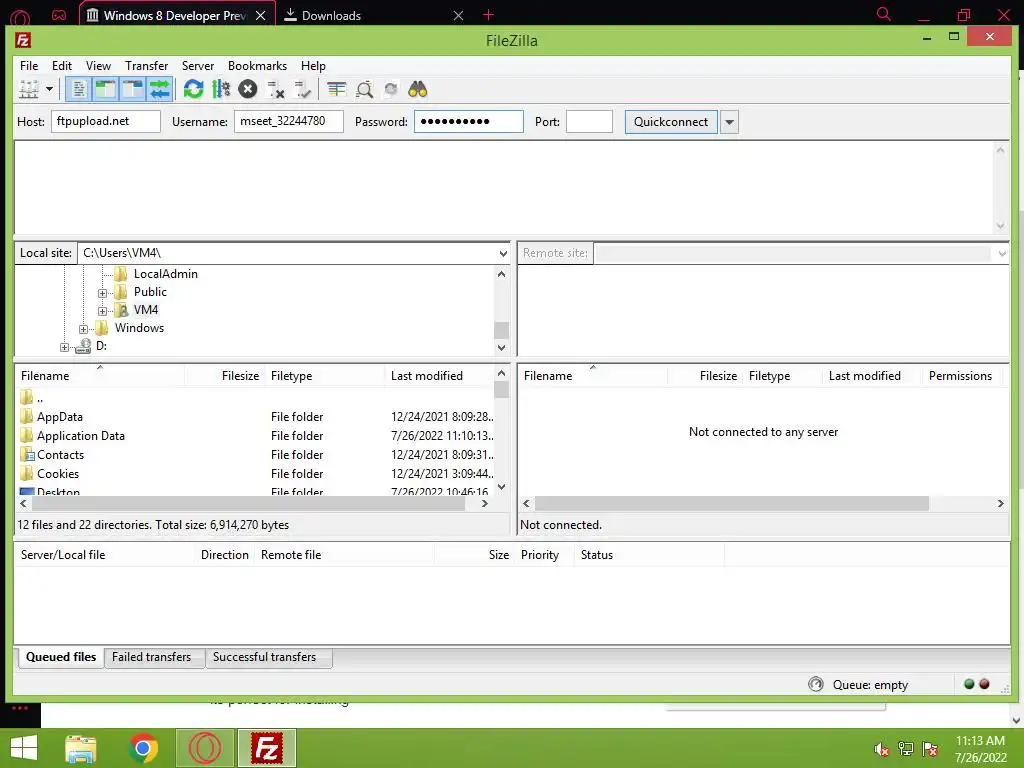Expand the Public folder in tree

[x=103, y=293]
